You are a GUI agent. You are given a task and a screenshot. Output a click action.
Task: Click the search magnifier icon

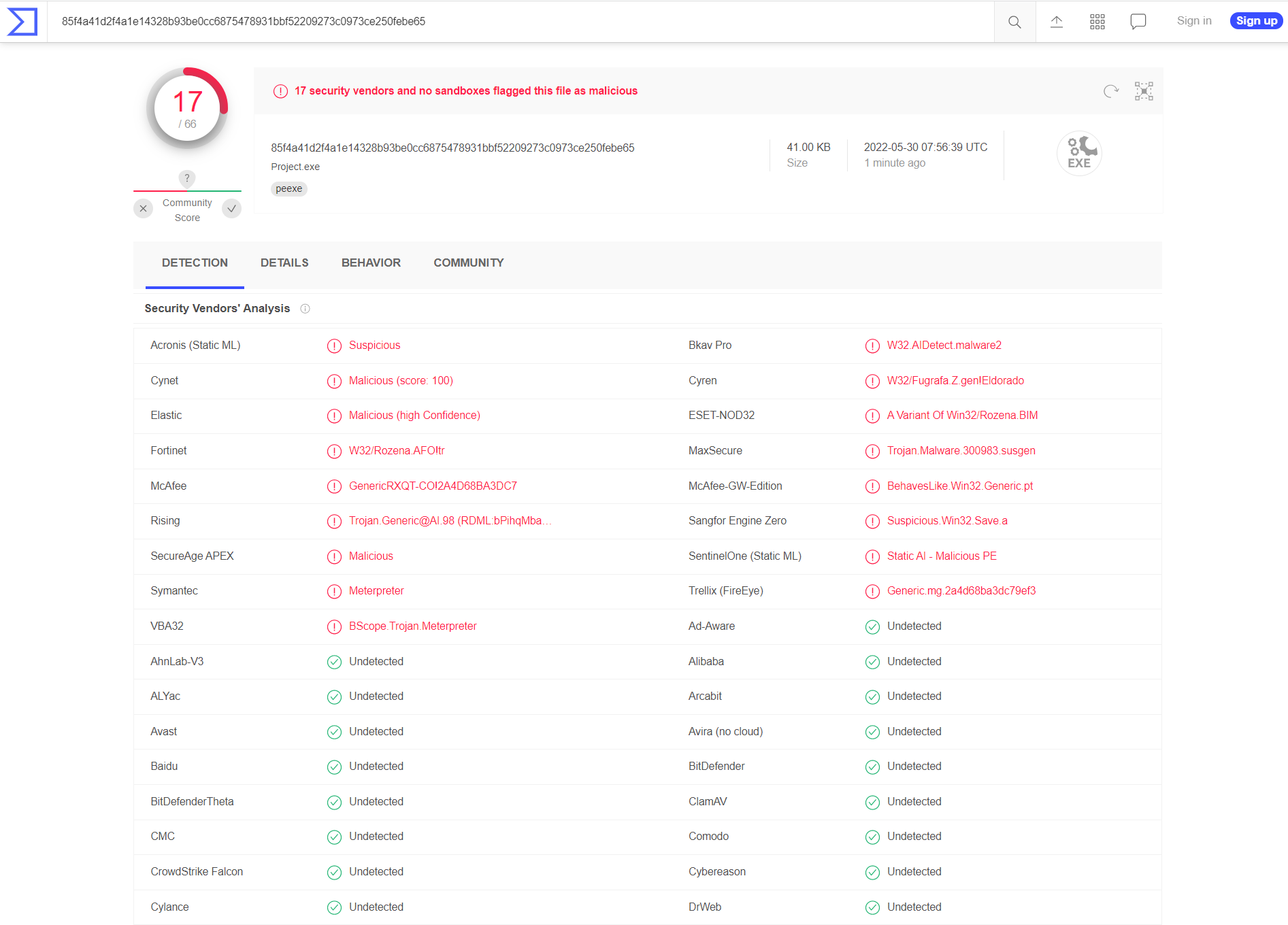(x=1014, y=22)
